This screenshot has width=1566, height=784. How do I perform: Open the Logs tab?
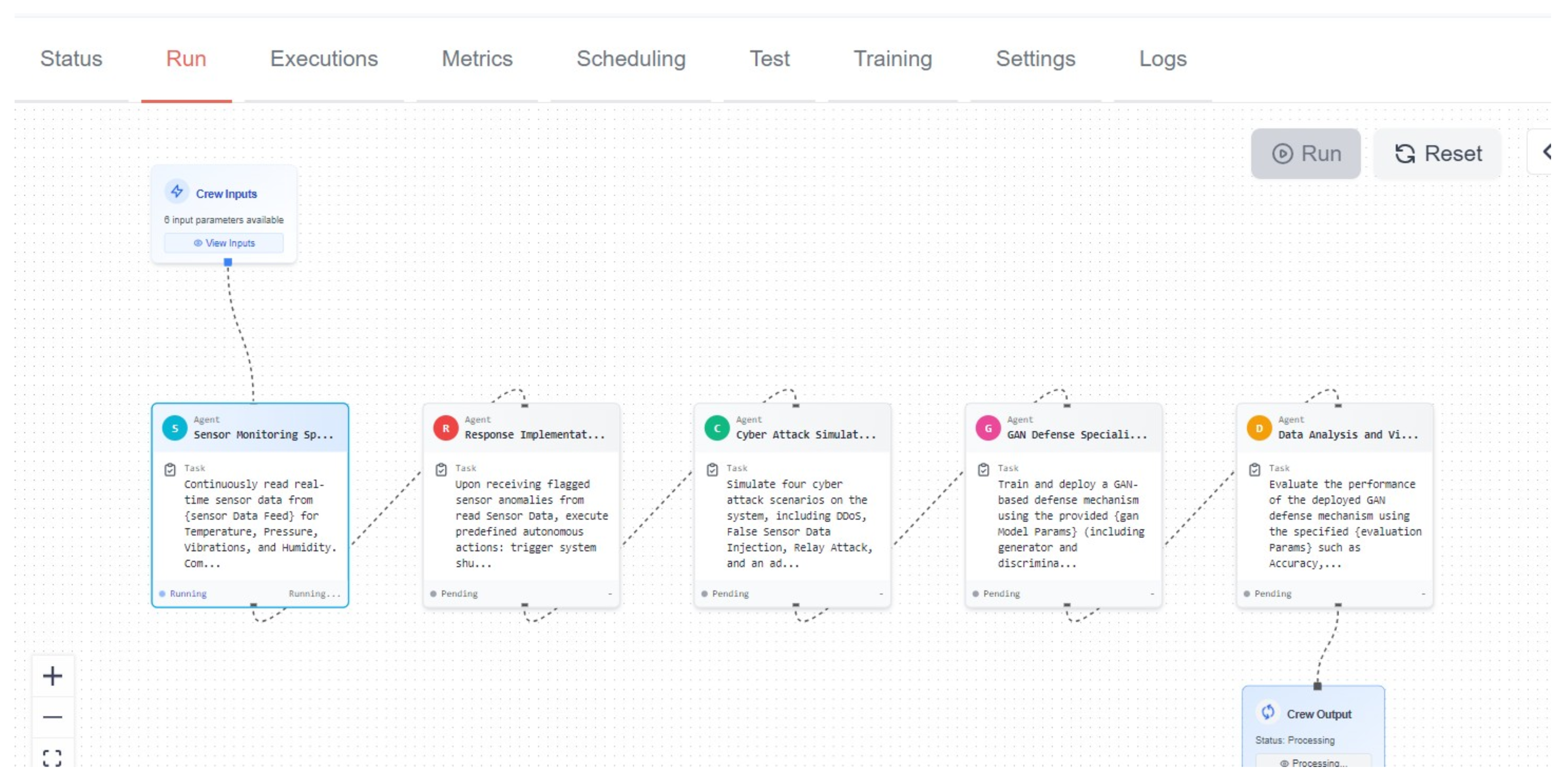click(1162, 59)
